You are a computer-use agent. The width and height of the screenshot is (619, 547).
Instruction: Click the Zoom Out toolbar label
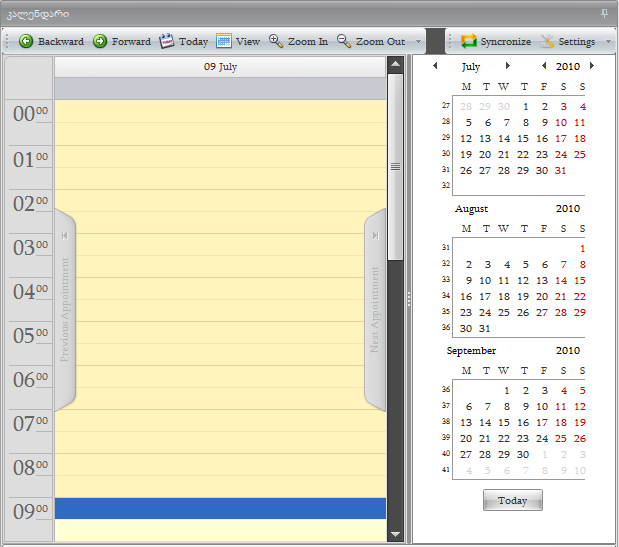380,41
